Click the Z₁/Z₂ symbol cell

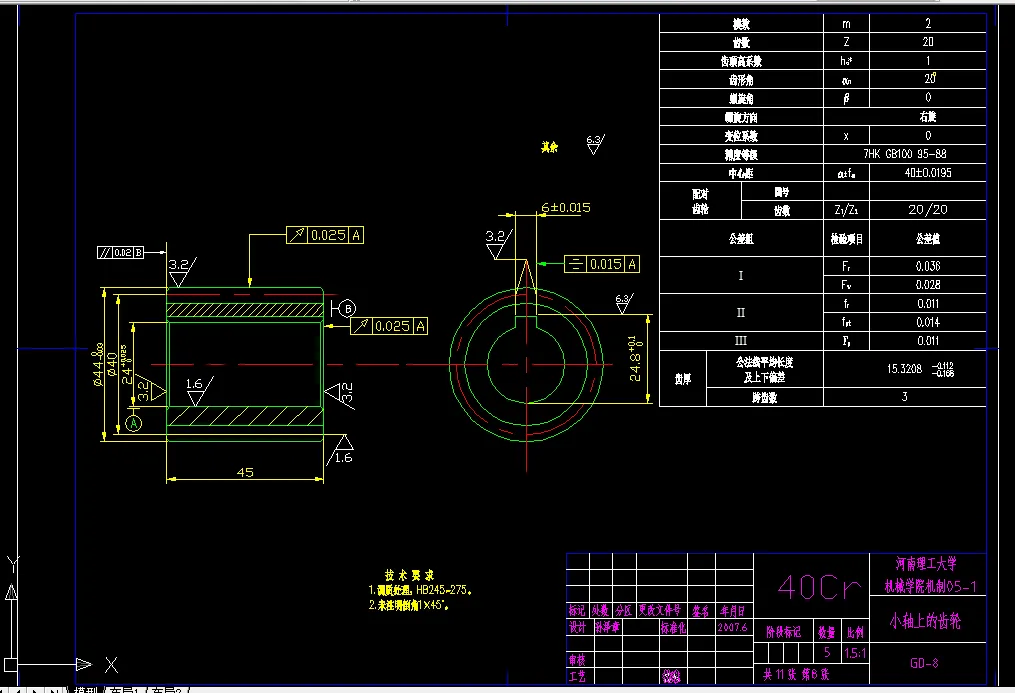[x=846, y=210]
